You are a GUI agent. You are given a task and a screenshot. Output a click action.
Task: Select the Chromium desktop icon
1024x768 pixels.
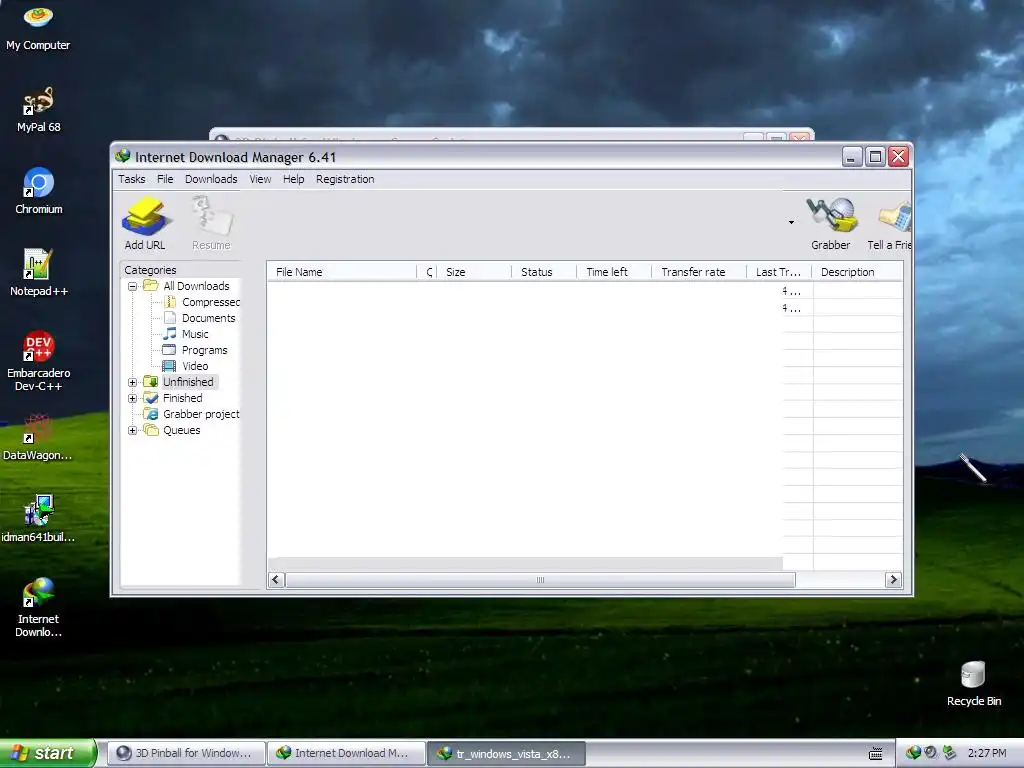point(39,191)
